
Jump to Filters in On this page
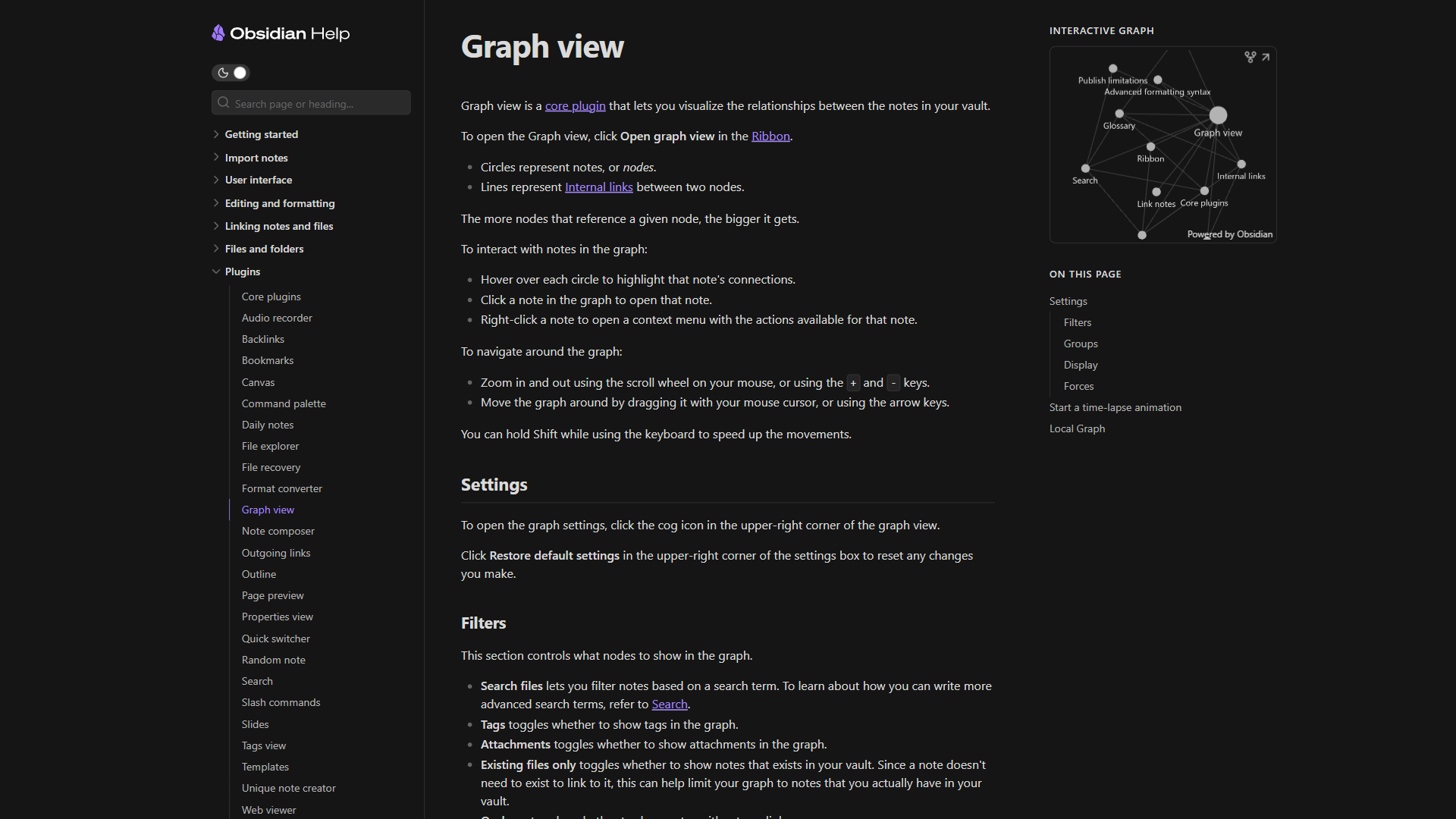1078,322
